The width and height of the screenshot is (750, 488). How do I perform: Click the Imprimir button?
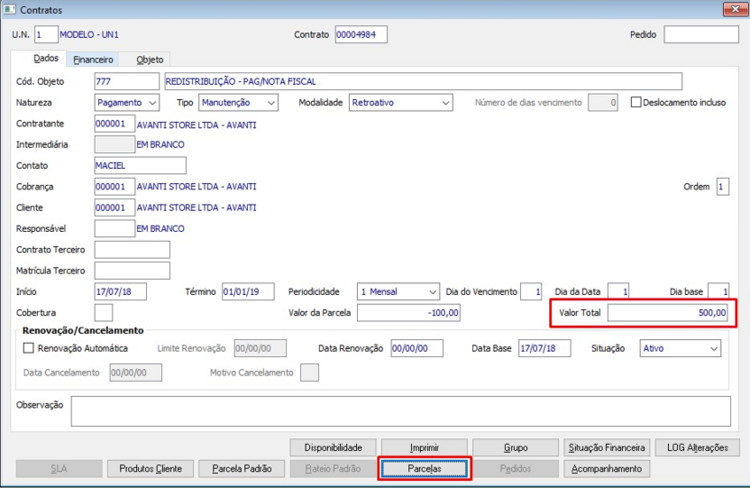[424, 447]
